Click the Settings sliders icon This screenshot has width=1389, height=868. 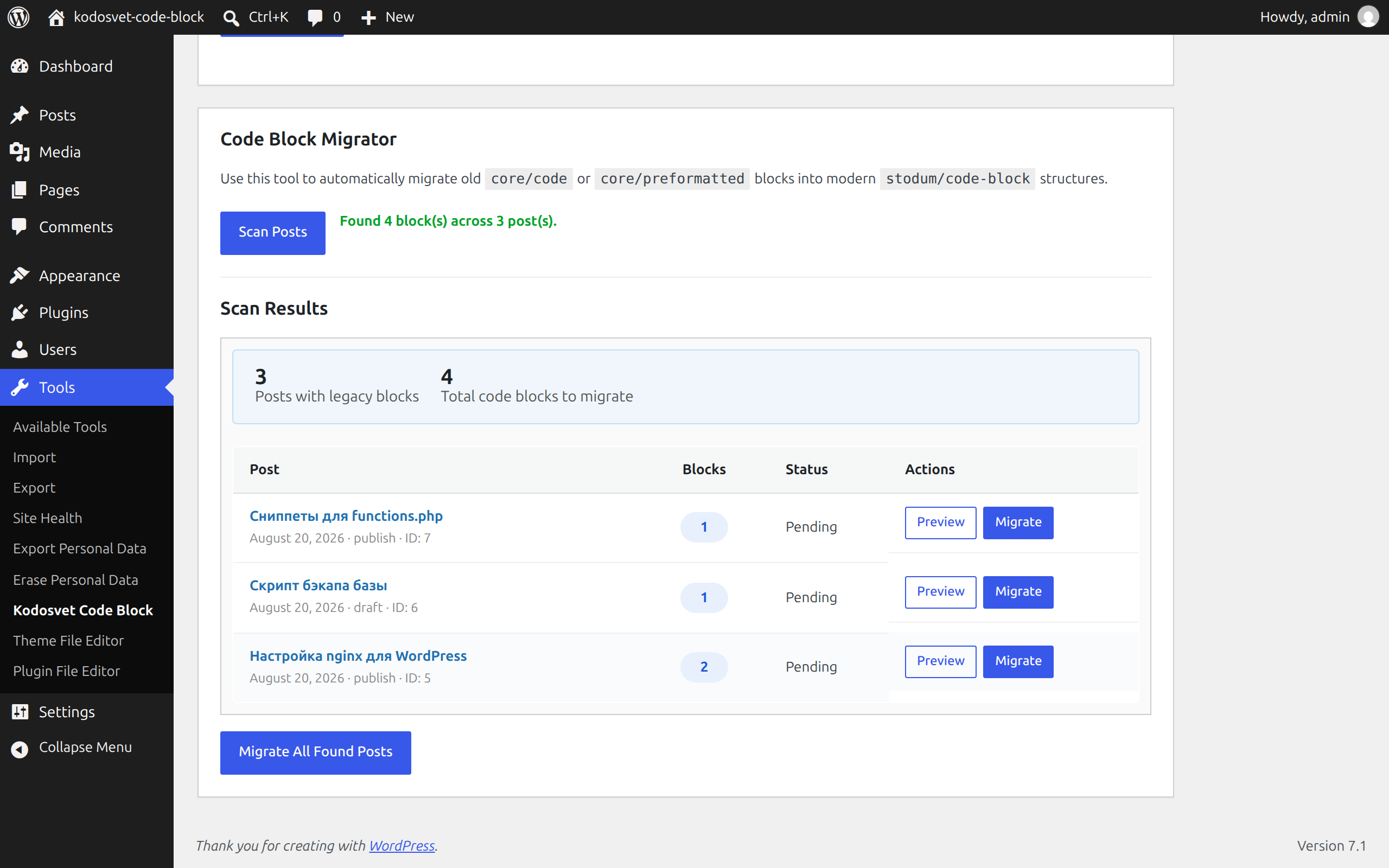[x=20, y=712]
